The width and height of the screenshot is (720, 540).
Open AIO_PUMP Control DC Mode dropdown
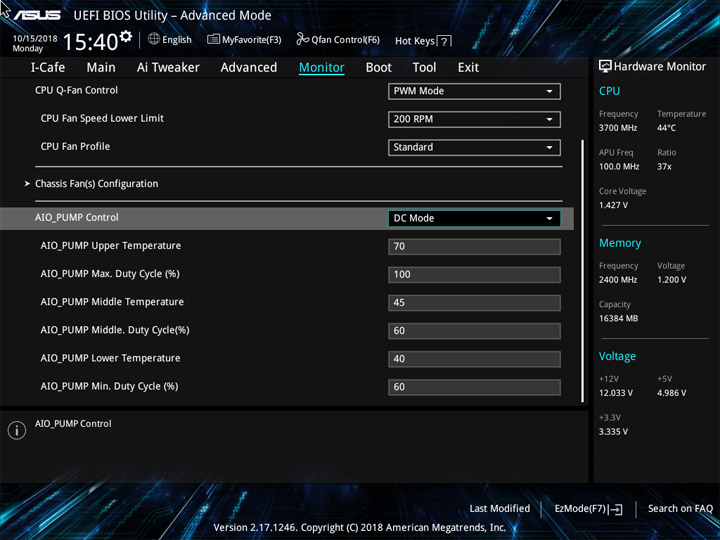pos(474,218)
